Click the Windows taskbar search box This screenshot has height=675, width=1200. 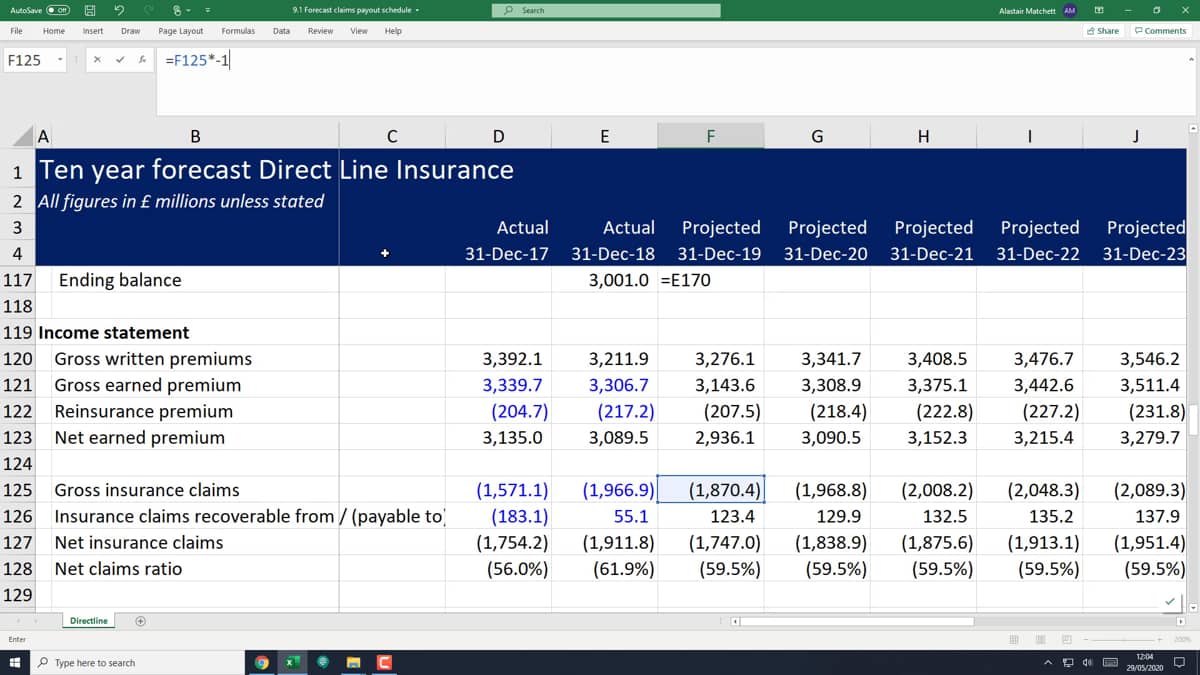[x=138, y=663]
